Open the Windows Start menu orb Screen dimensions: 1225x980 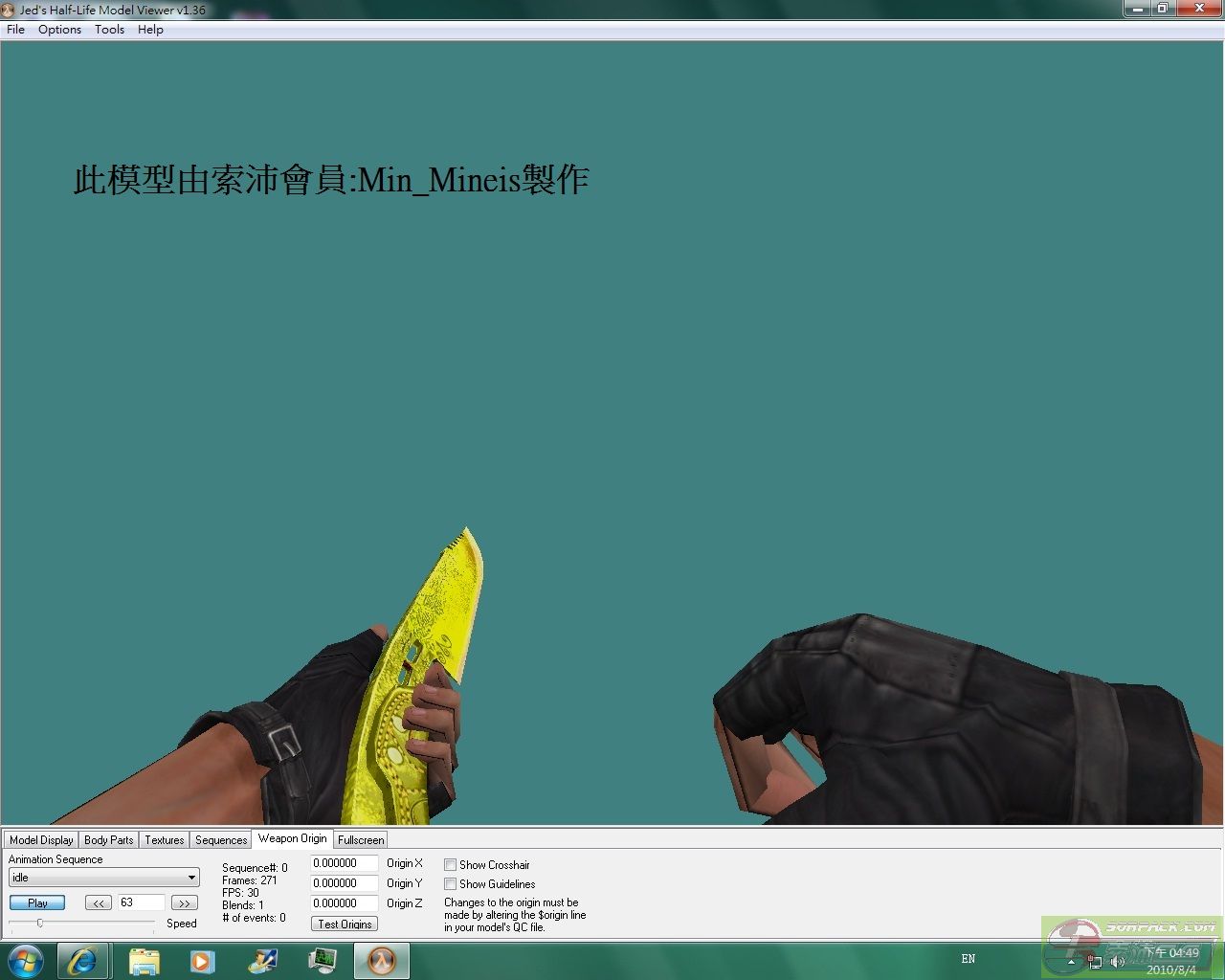coord(26,961)
